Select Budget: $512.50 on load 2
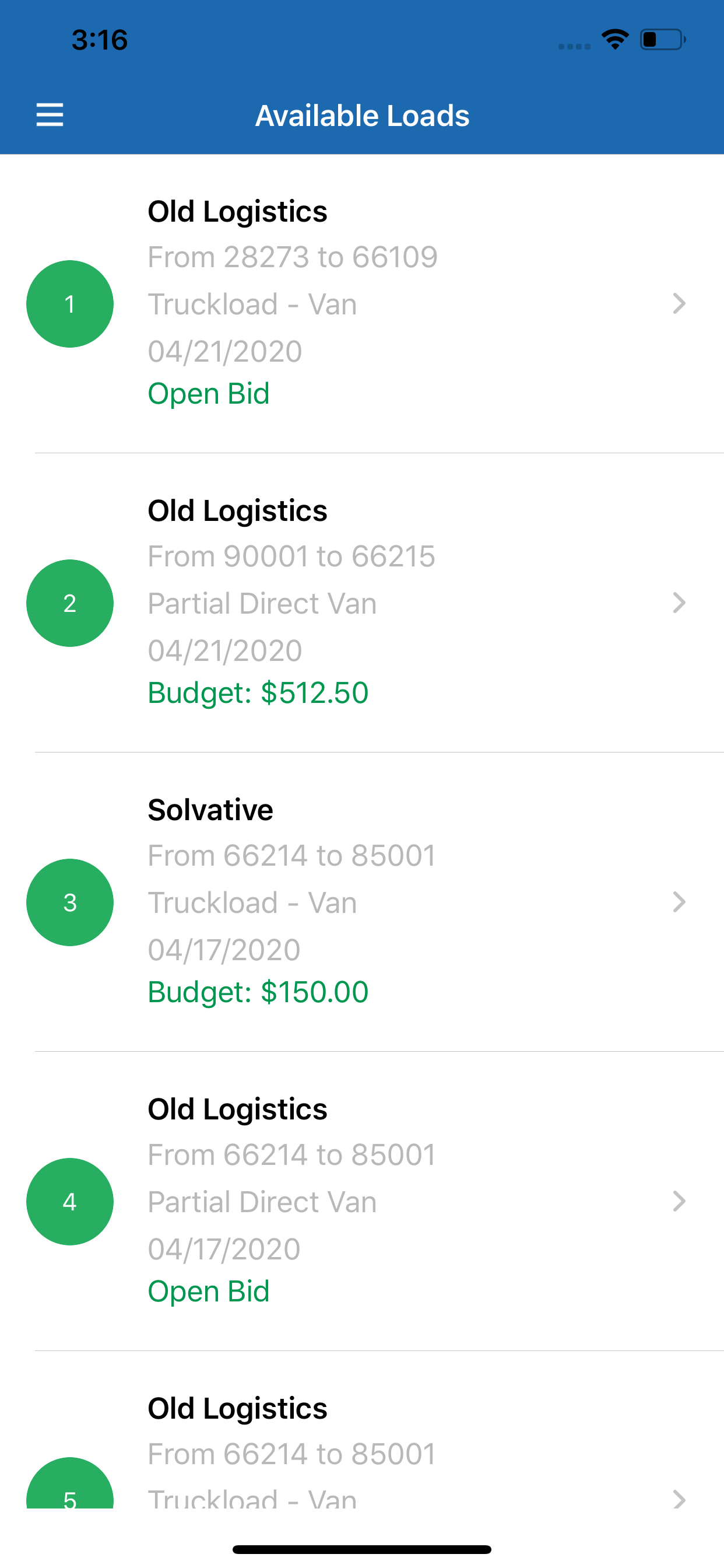The width and height of the screenshot is (724, 1568). [258, 692]
